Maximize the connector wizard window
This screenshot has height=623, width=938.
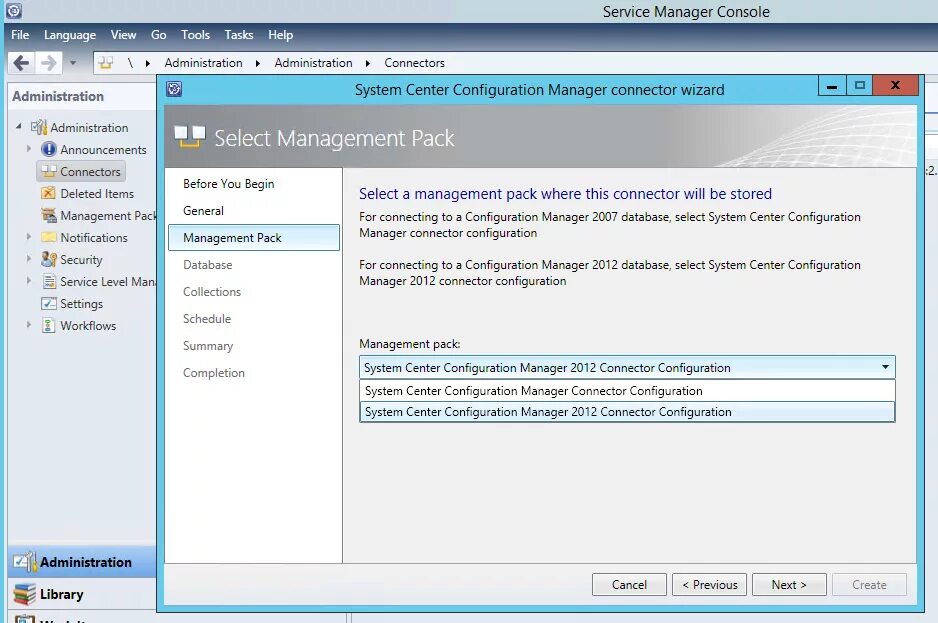click(860, 86)
